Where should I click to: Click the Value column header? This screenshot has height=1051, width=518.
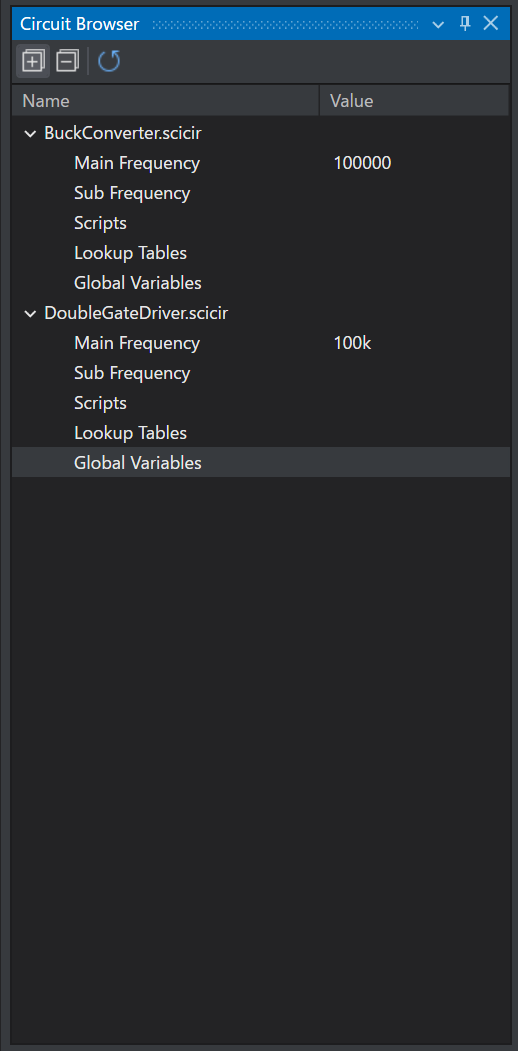click(x=414, y=101)
